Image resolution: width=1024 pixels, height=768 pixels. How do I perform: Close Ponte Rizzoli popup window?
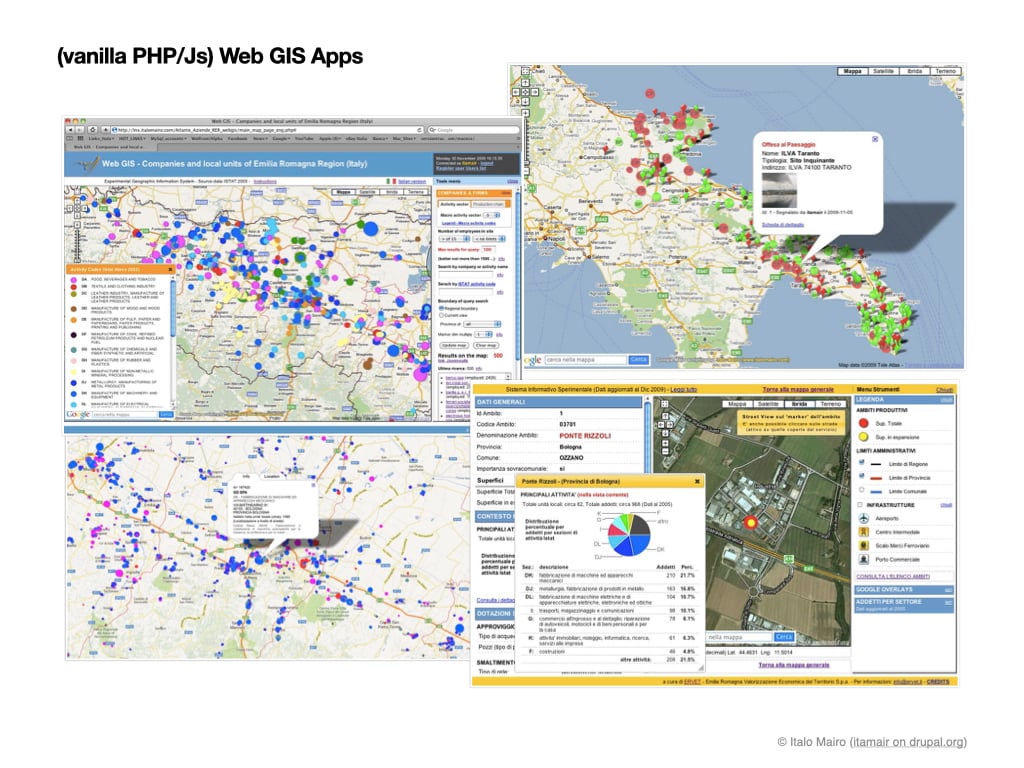[x=697, y=481]
